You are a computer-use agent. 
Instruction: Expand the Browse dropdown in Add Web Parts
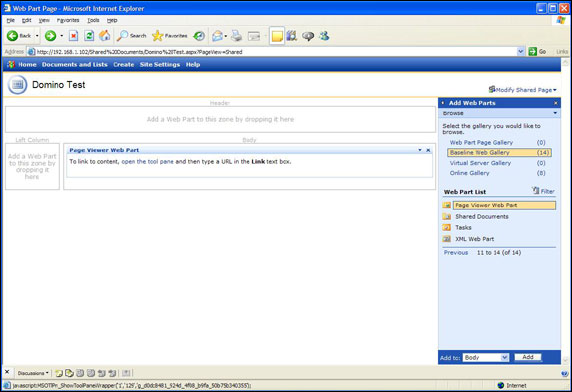point(555,113)
